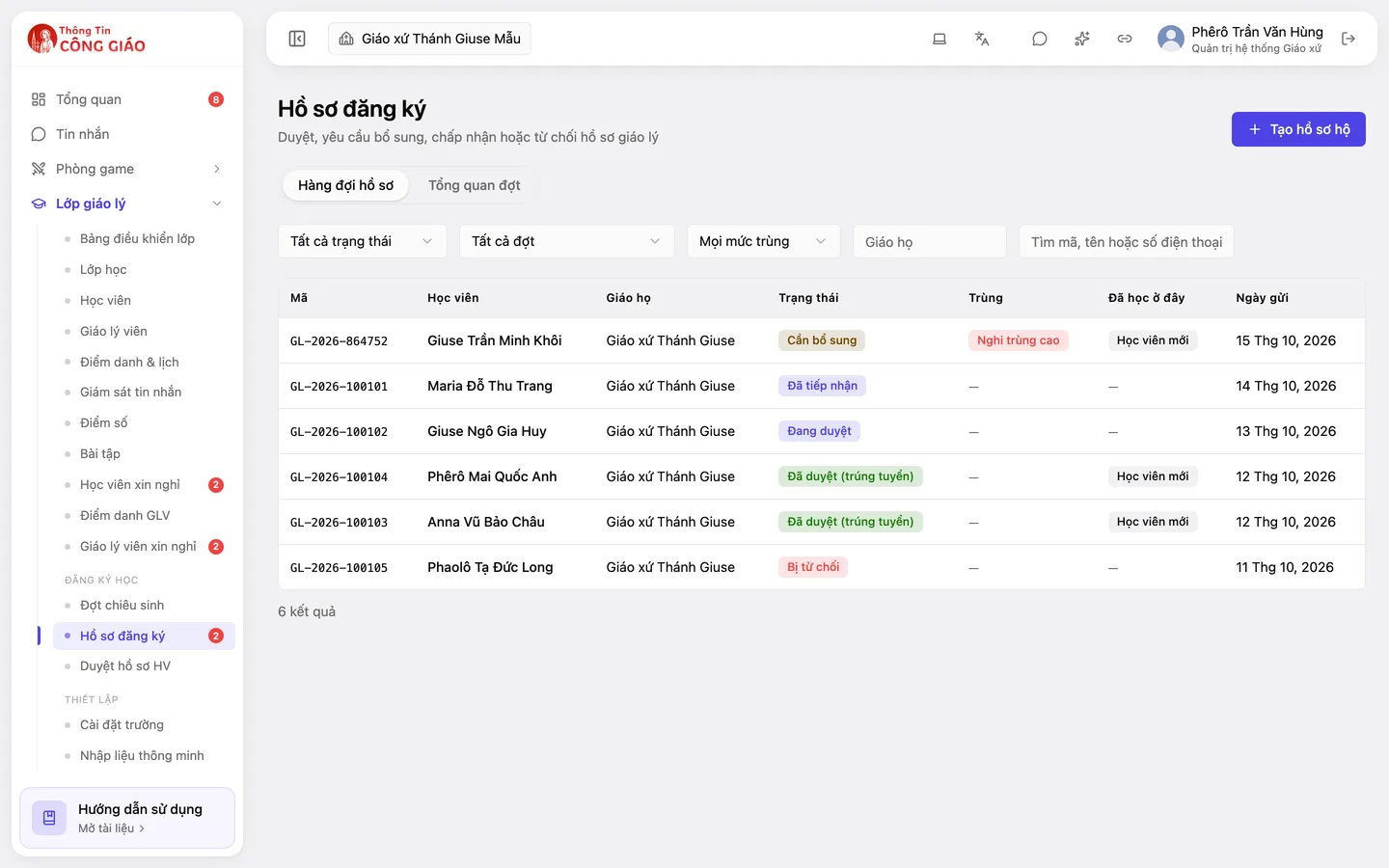Open the Mọi mức trùng dropdown
The width and height of the screenshot is (1389, 868).
click(764, 241)
